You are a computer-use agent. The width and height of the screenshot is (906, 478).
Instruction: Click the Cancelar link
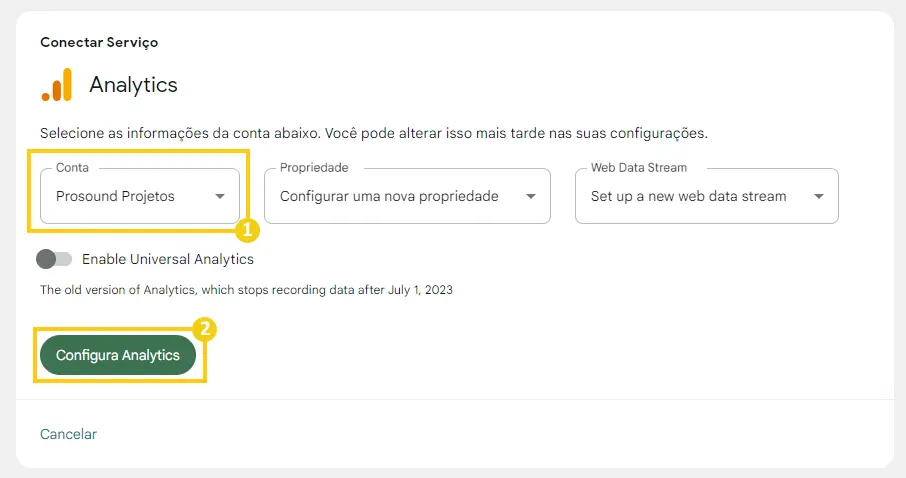point(68,434)
